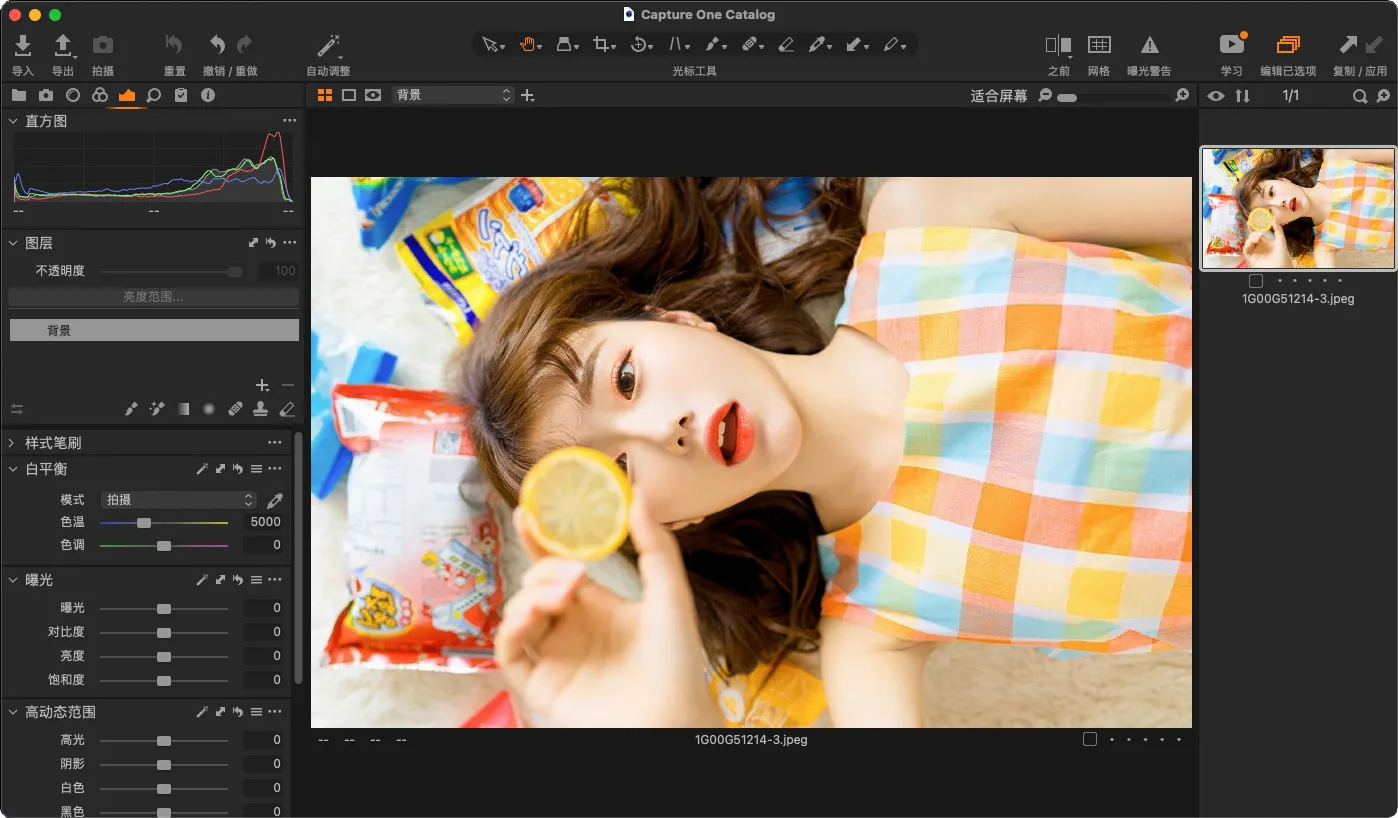The image size is (1398, 818).
Task: Click the Export icon in the toolbar
Action: [62, 46]
